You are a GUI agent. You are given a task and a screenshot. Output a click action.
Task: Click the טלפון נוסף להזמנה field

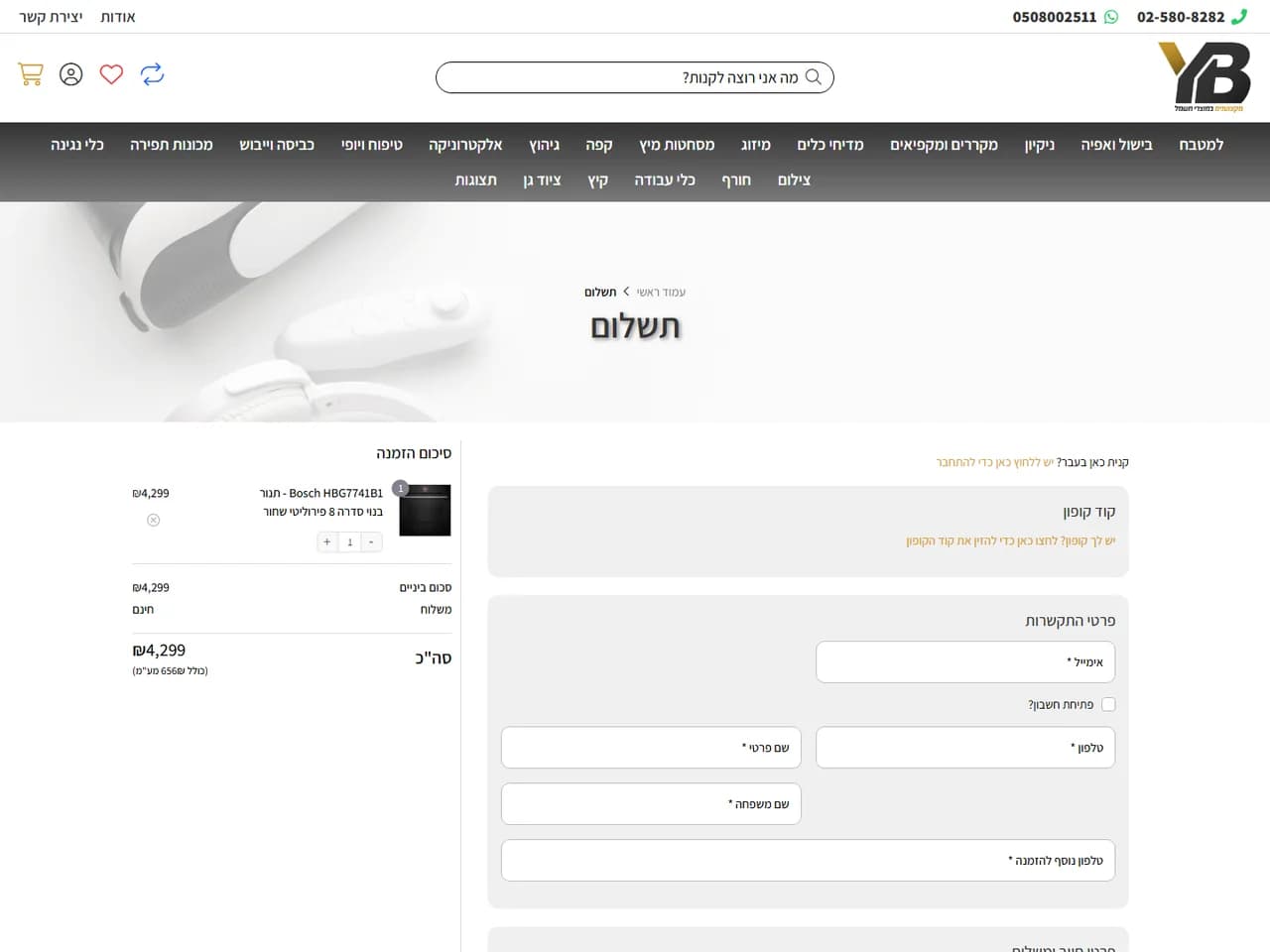(808, 860)
